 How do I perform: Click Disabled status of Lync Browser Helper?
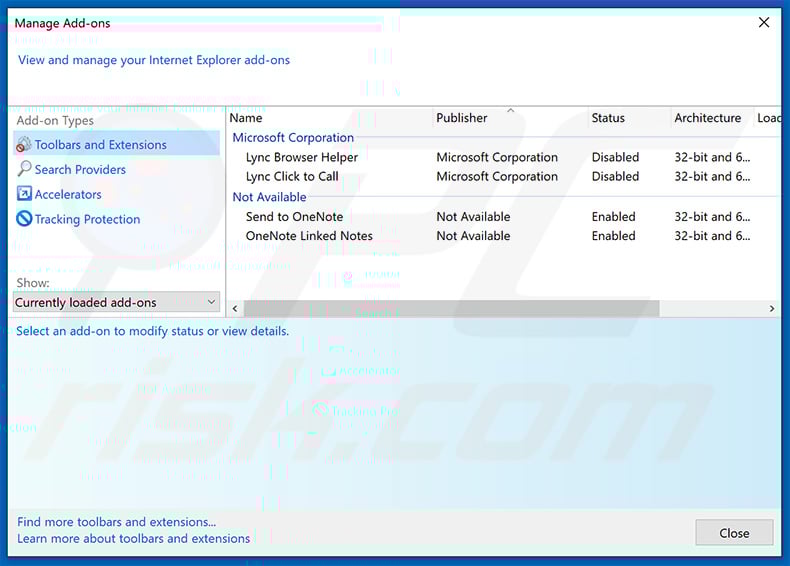(615, 157)
